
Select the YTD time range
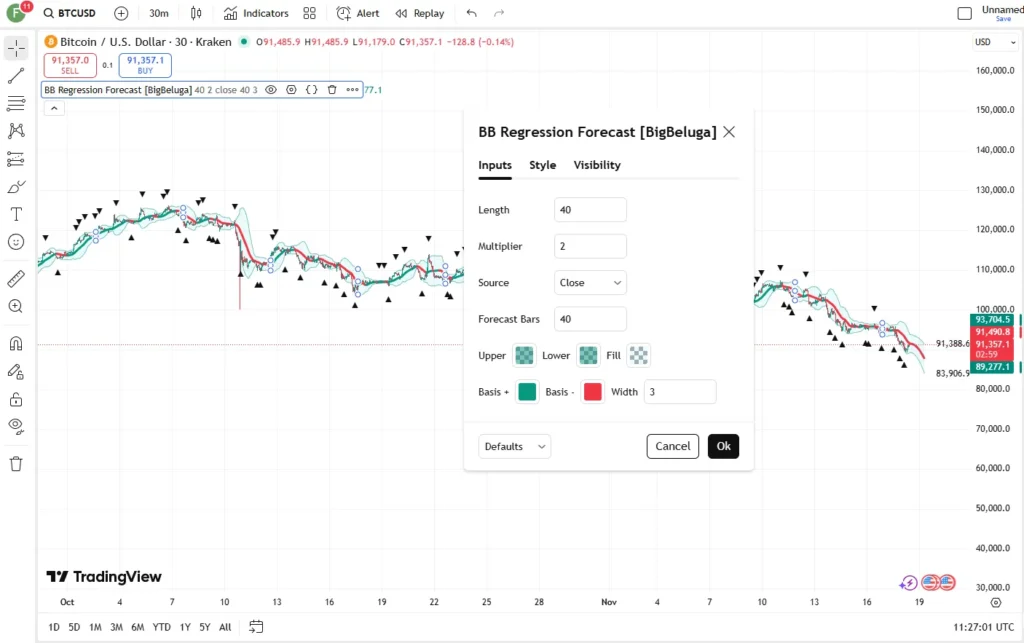pos(161,627)
